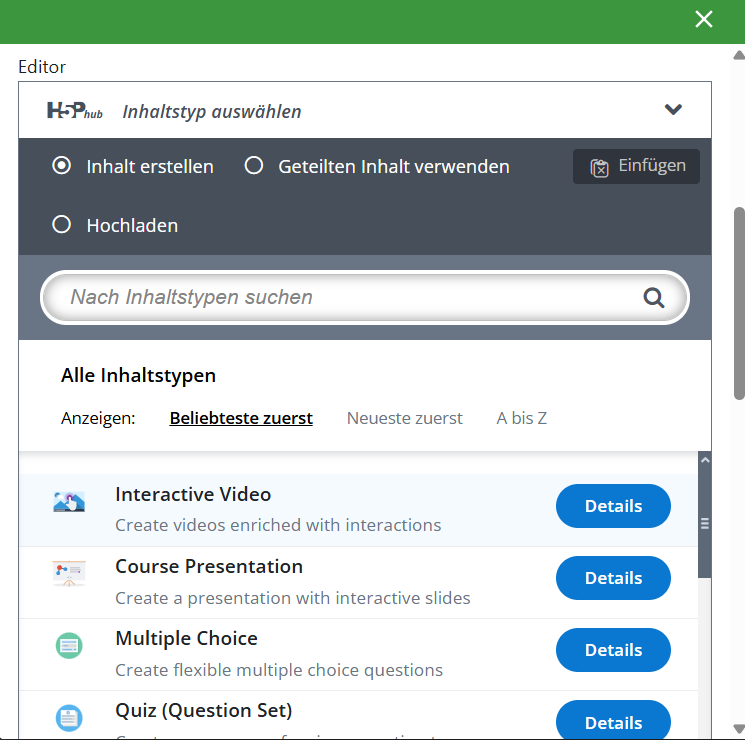Open Details for Interactive Video
This screenshot has width=745, height=740.
click(613, 506)
